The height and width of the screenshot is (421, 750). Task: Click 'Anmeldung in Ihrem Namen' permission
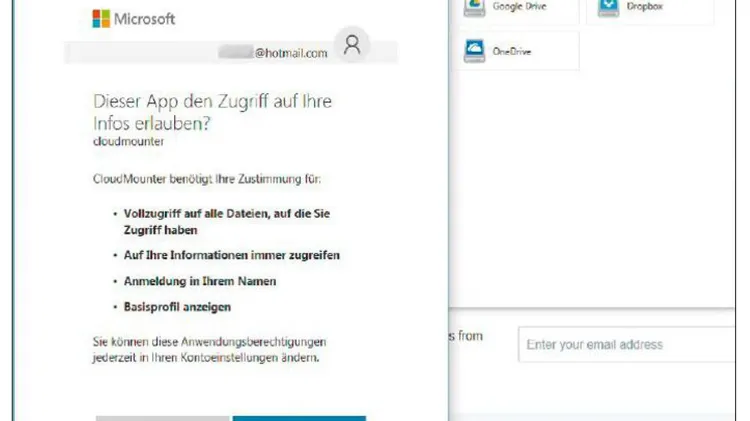point(200,281)
